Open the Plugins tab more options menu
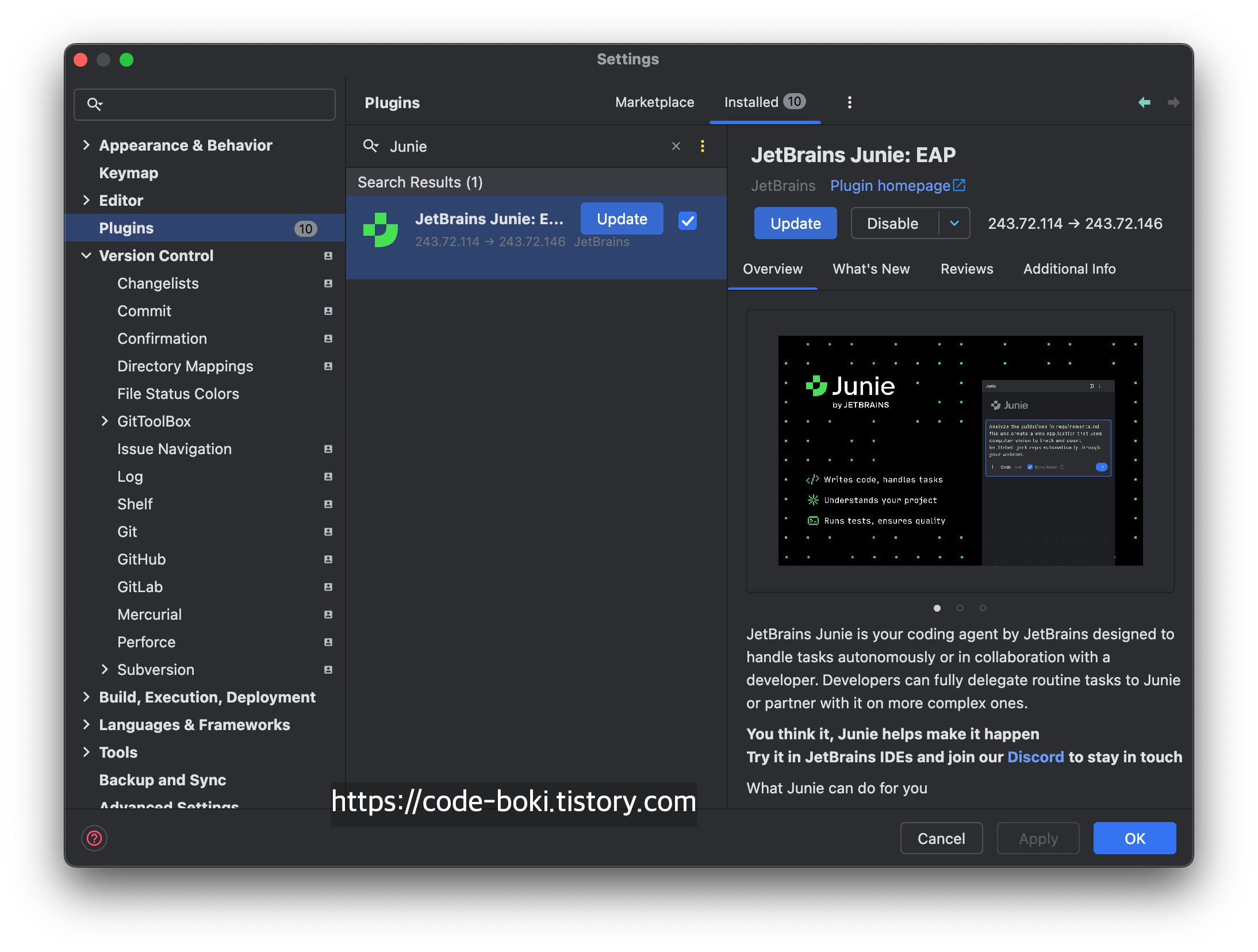 click(x=849, y=102)
